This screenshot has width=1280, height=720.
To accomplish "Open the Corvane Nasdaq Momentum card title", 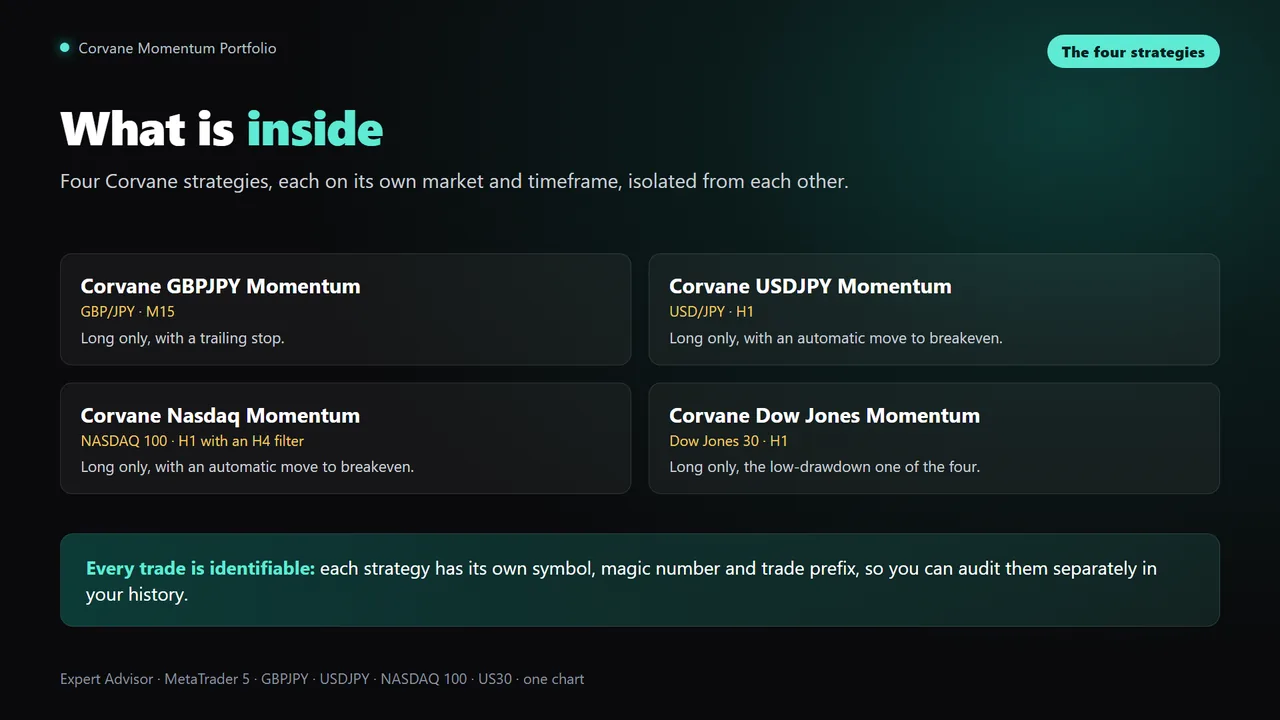I will (220, 415).
